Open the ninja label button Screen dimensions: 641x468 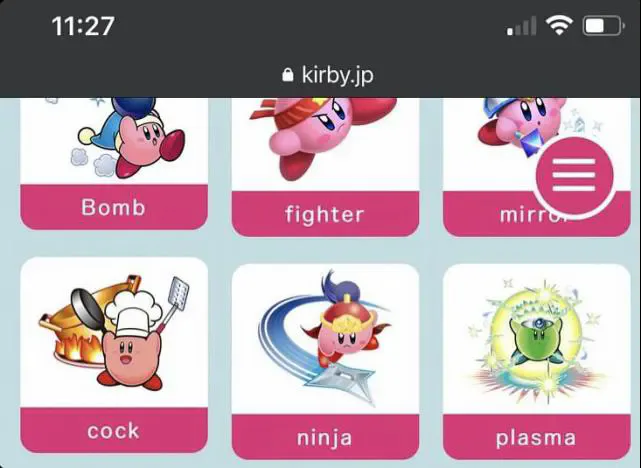tap(325, 437)
